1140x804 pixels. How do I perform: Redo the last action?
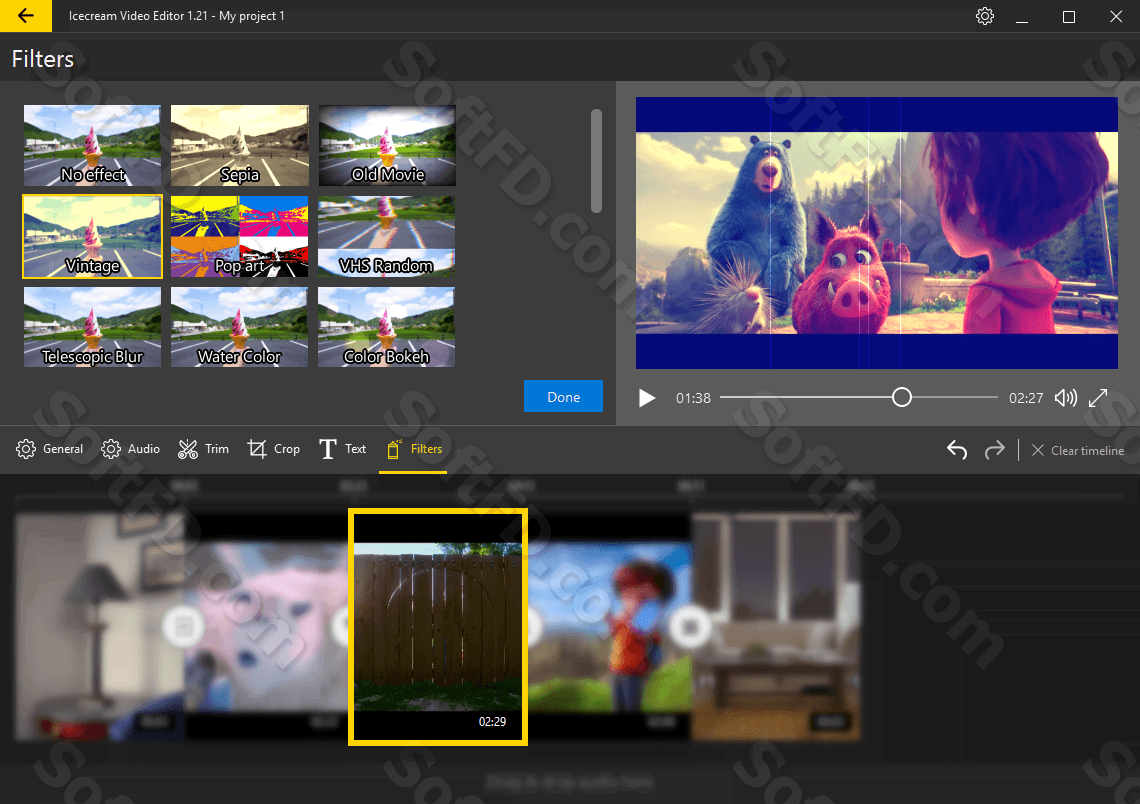tap(995, 450)
